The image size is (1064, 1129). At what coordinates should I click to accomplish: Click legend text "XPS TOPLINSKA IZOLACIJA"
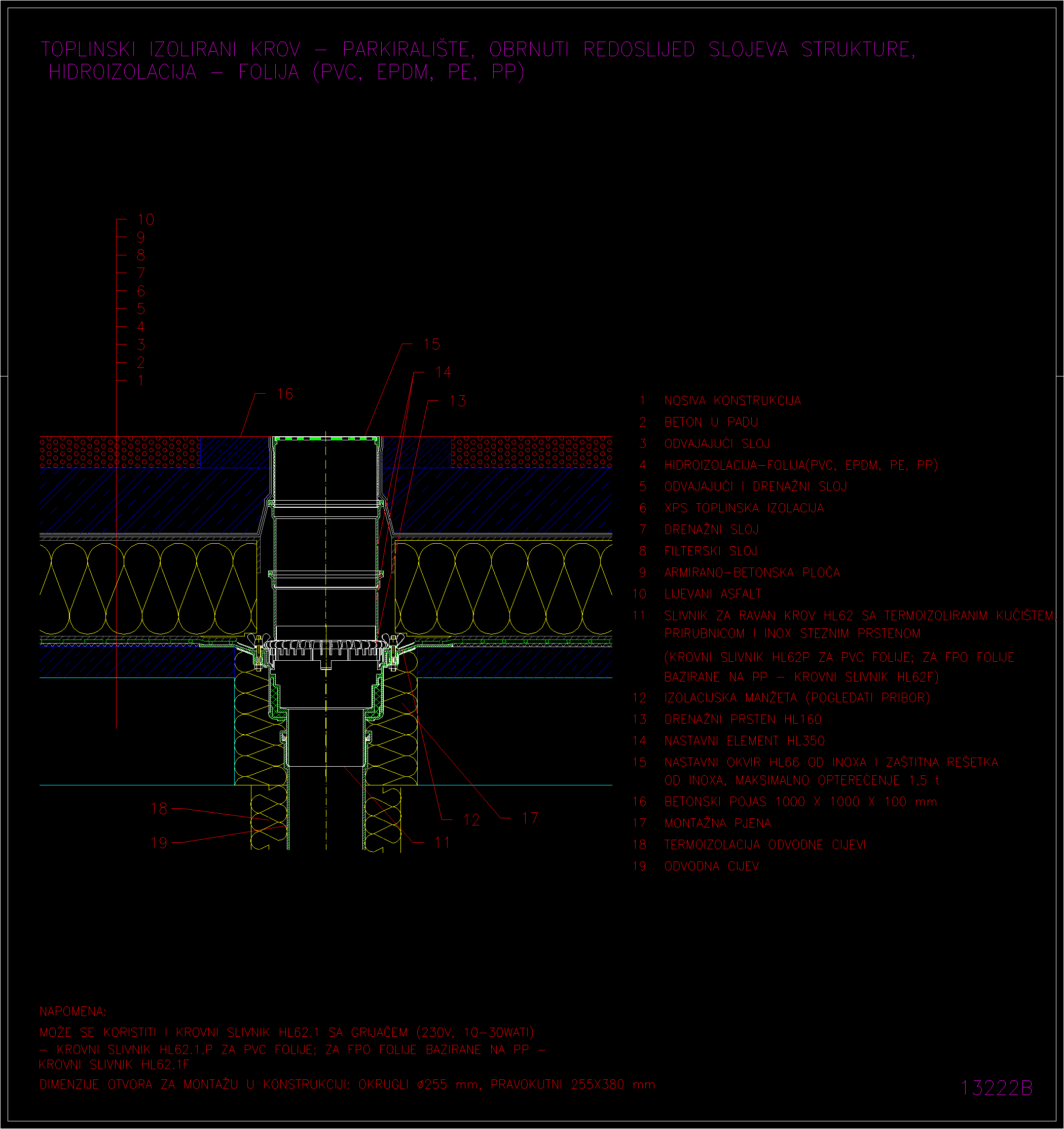[x=744, y=508]
